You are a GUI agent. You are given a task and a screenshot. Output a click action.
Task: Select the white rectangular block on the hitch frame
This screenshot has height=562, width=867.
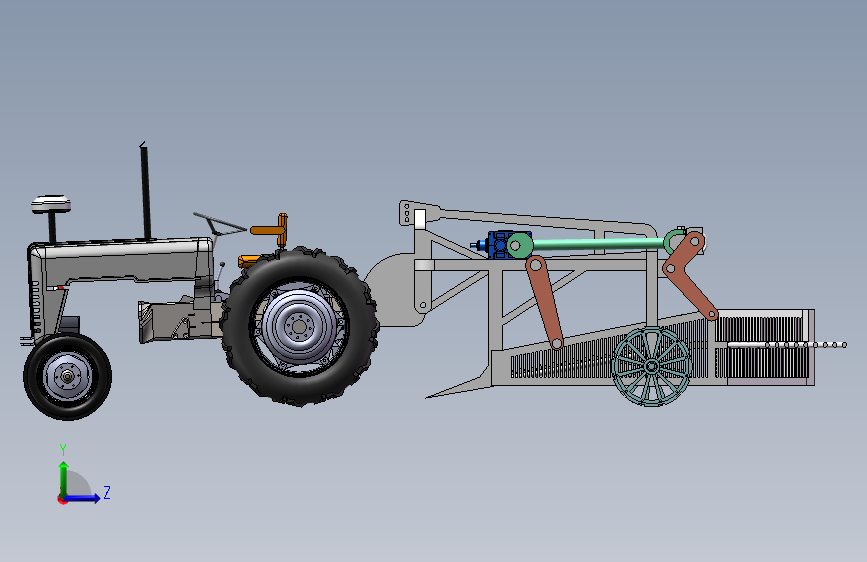point(420,219)
